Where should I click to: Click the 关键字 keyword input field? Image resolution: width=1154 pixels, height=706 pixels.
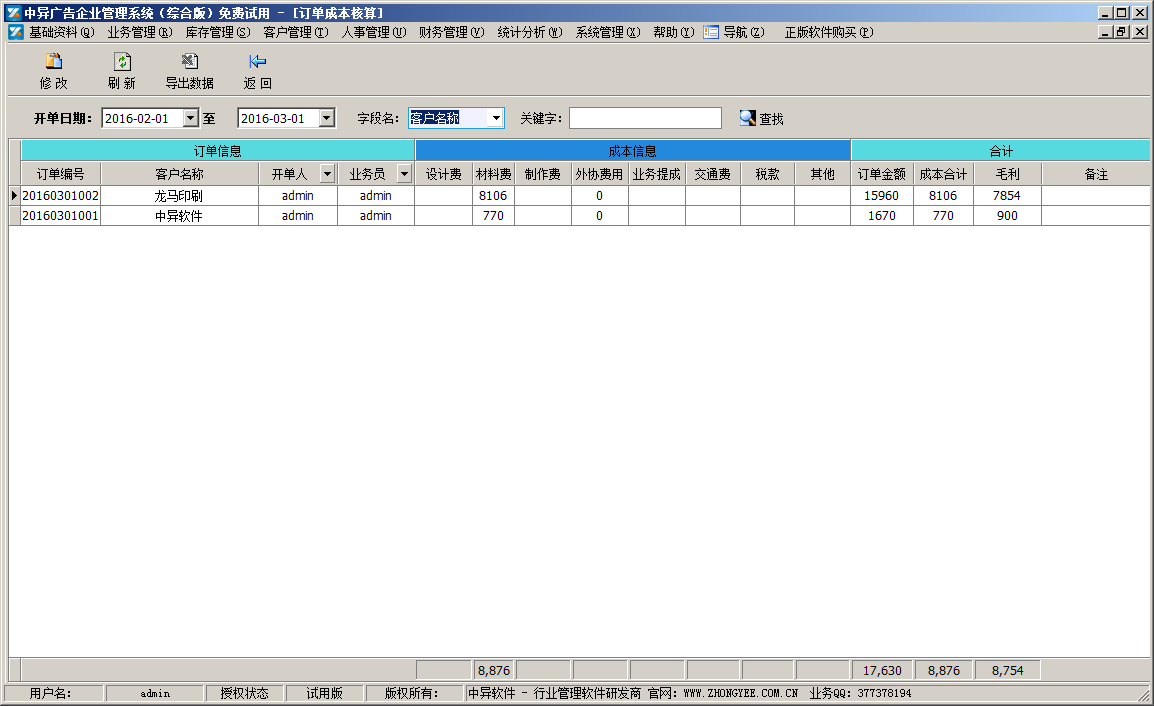[645, 118]
